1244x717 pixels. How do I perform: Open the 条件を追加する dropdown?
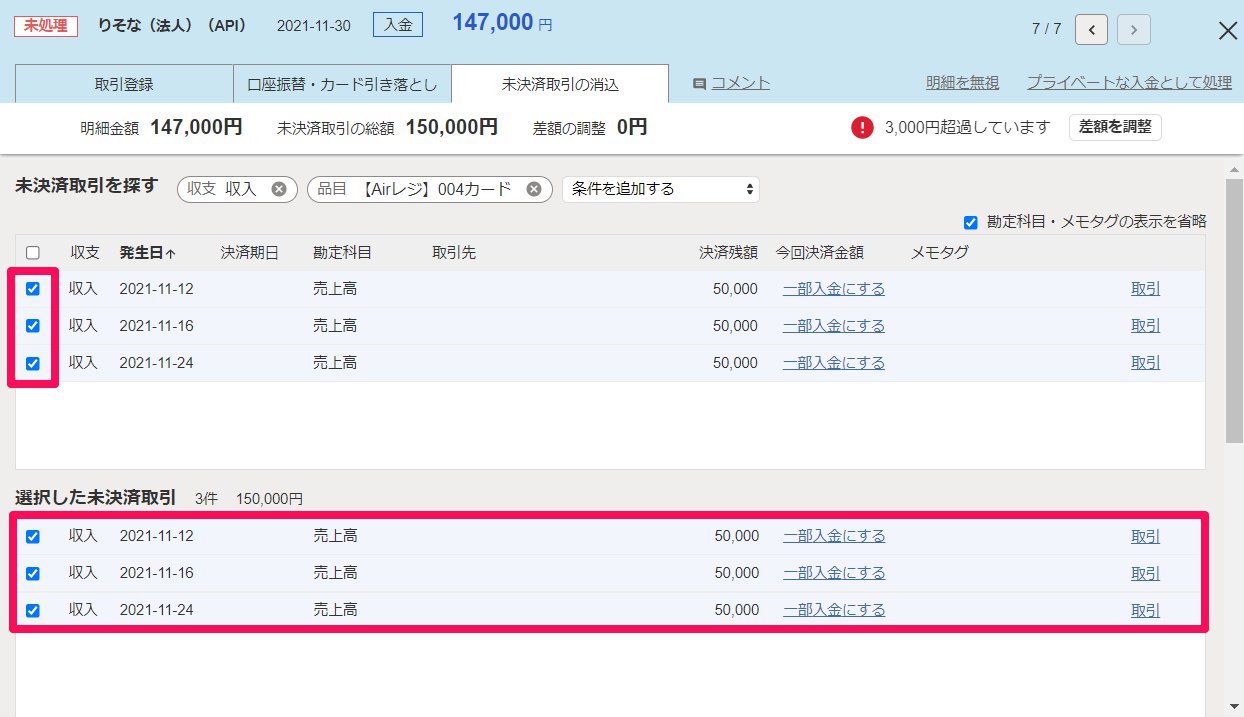pos(661,189)
